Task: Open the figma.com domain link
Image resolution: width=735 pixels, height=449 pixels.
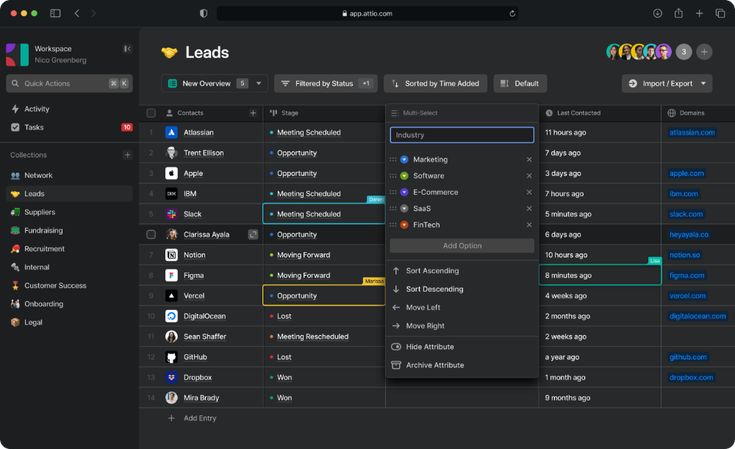Action: pyautogui.click(x=687, y=276)
